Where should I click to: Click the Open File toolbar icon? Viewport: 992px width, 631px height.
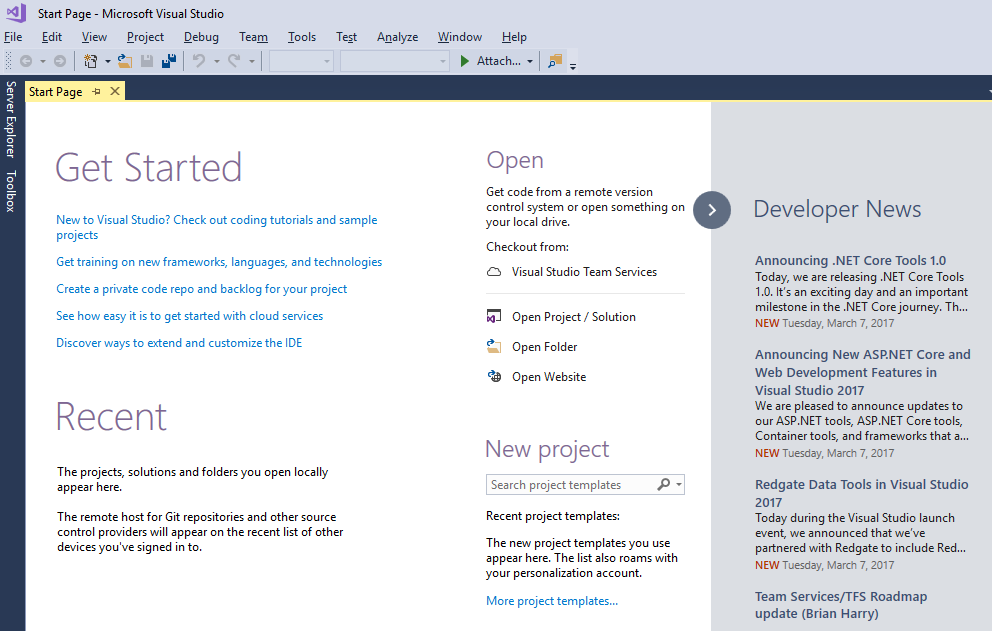[x=123, y=60]
